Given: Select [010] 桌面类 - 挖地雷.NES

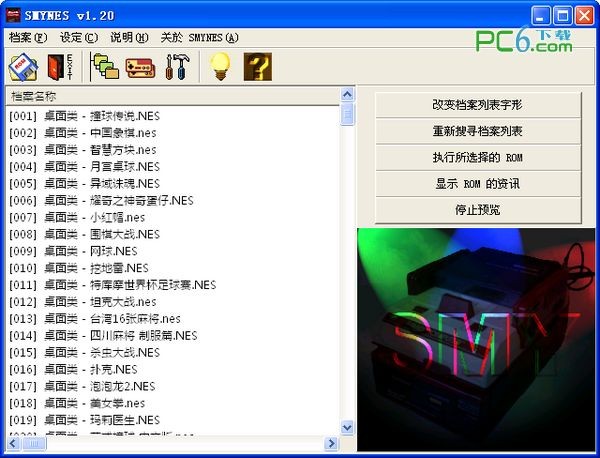Looking at the screenshot, I should coord(78,268).
